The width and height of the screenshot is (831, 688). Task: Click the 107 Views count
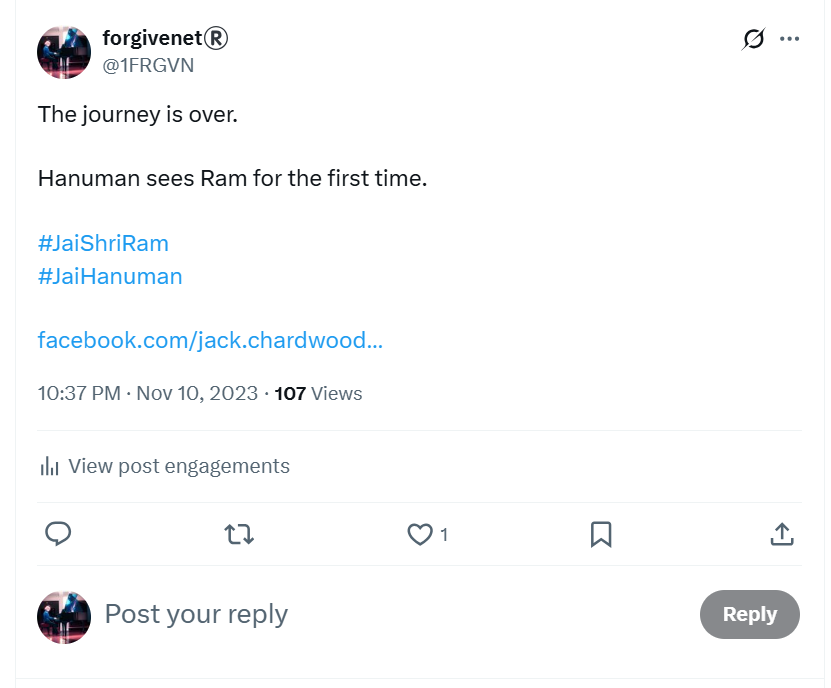(318, 393)
